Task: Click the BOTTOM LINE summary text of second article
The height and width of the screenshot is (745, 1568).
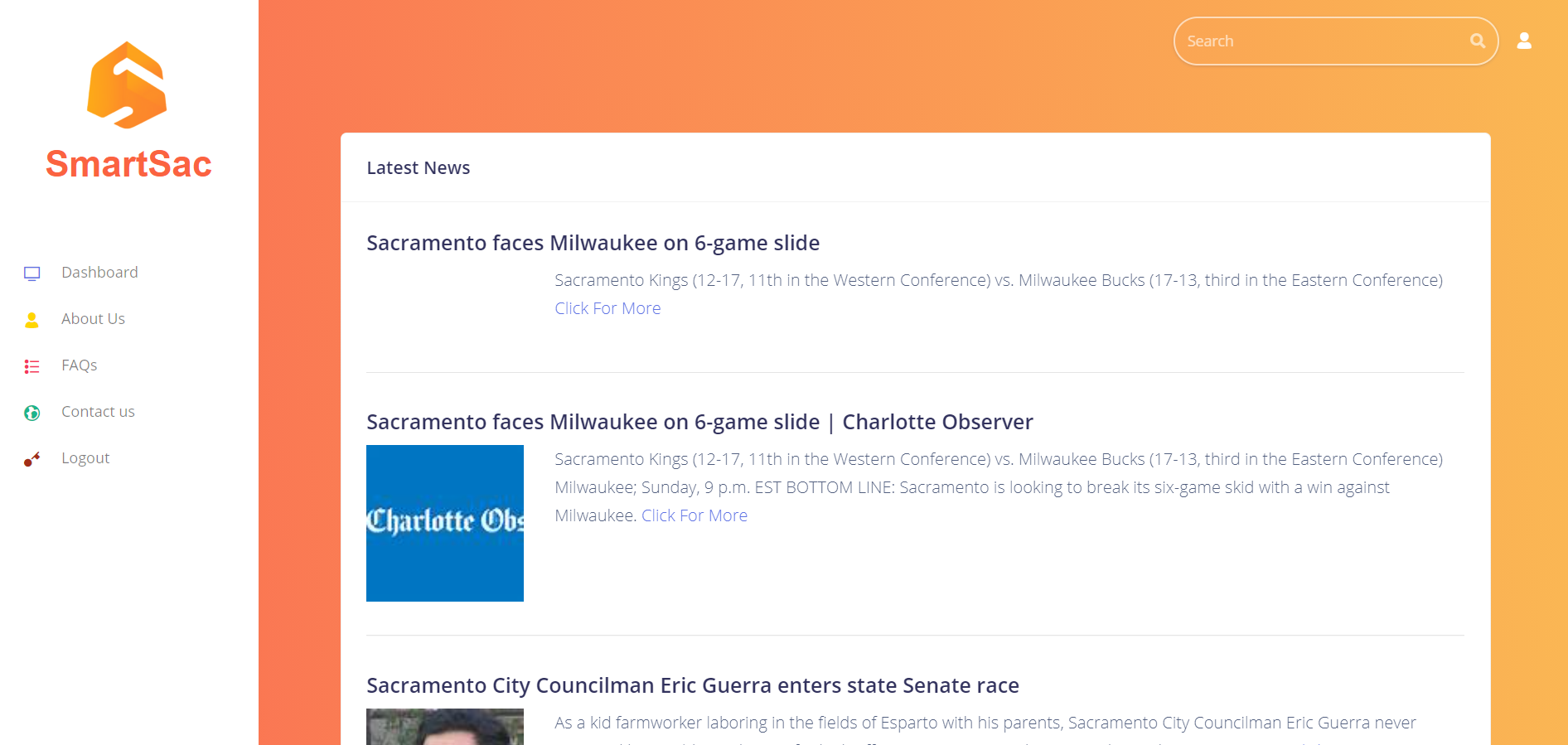Action: point(999,487)
